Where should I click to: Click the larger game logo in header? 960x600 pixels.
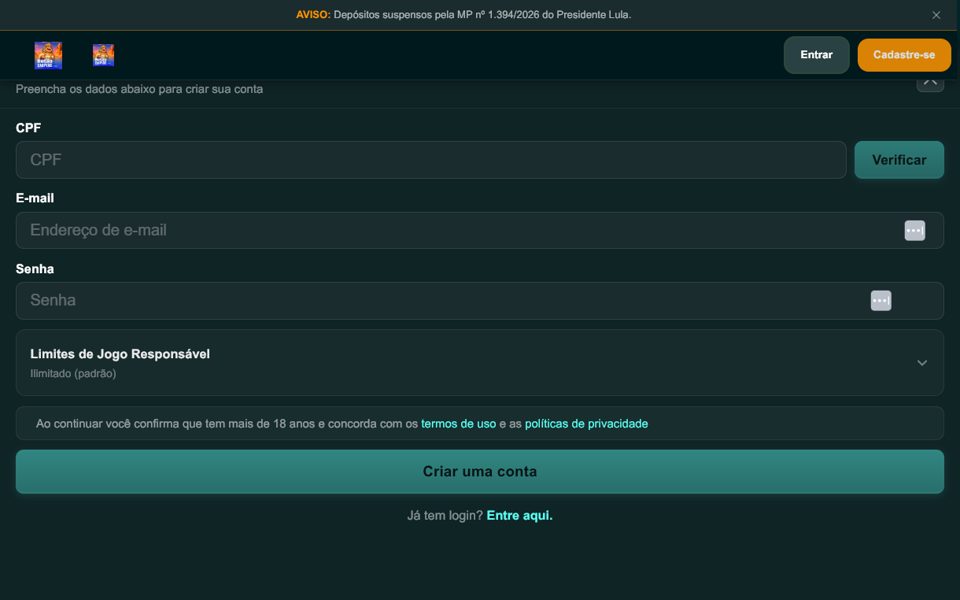(x=48, y=55)
